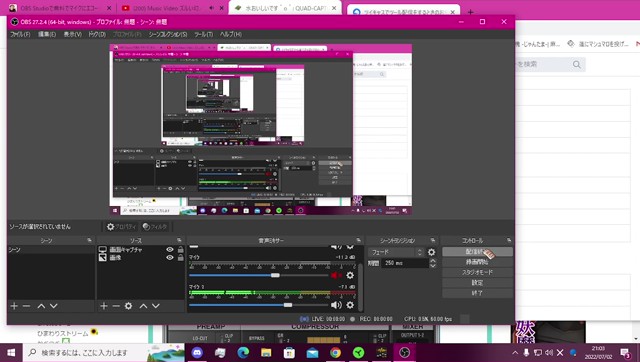
Task: Open notification center in system tray
Action: click(x=625, y=352)
